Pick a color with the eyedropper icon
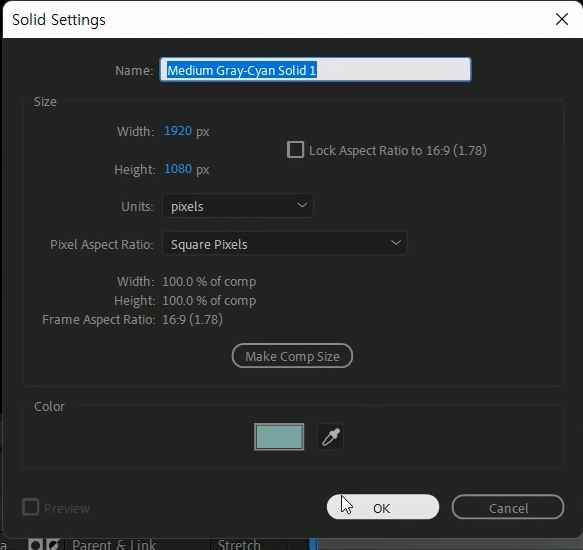This screenshot has height=550, width=583. (331, 437)
